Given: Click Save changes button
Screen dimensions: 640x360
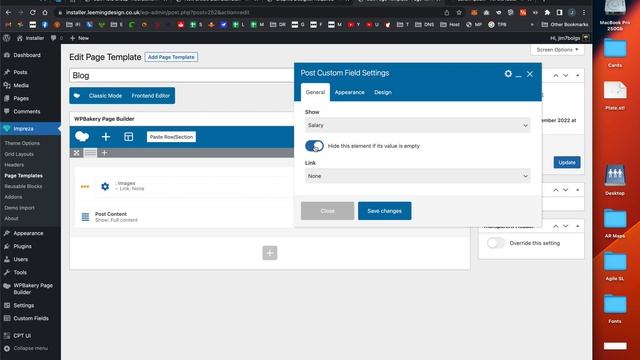Looking at the screenshot, I should (x=384, y=211).
